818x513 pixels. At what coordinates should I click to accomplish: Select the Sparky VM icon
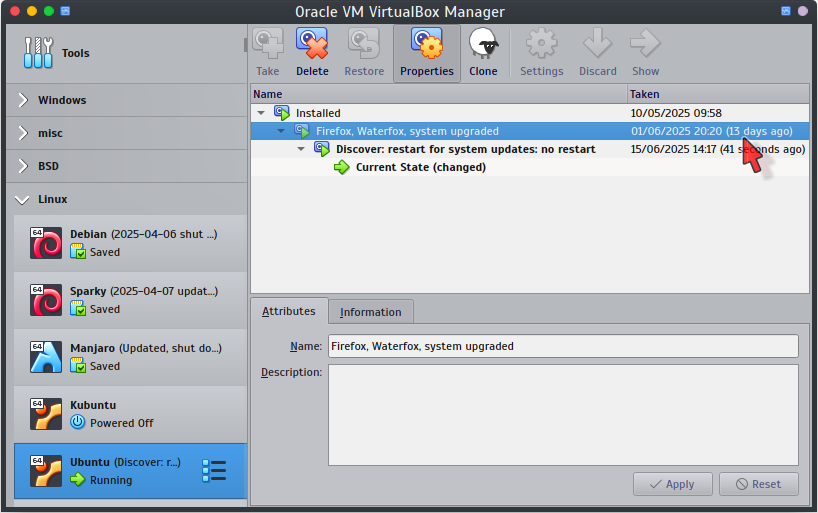pyautogui.click(x=46, y=300)
